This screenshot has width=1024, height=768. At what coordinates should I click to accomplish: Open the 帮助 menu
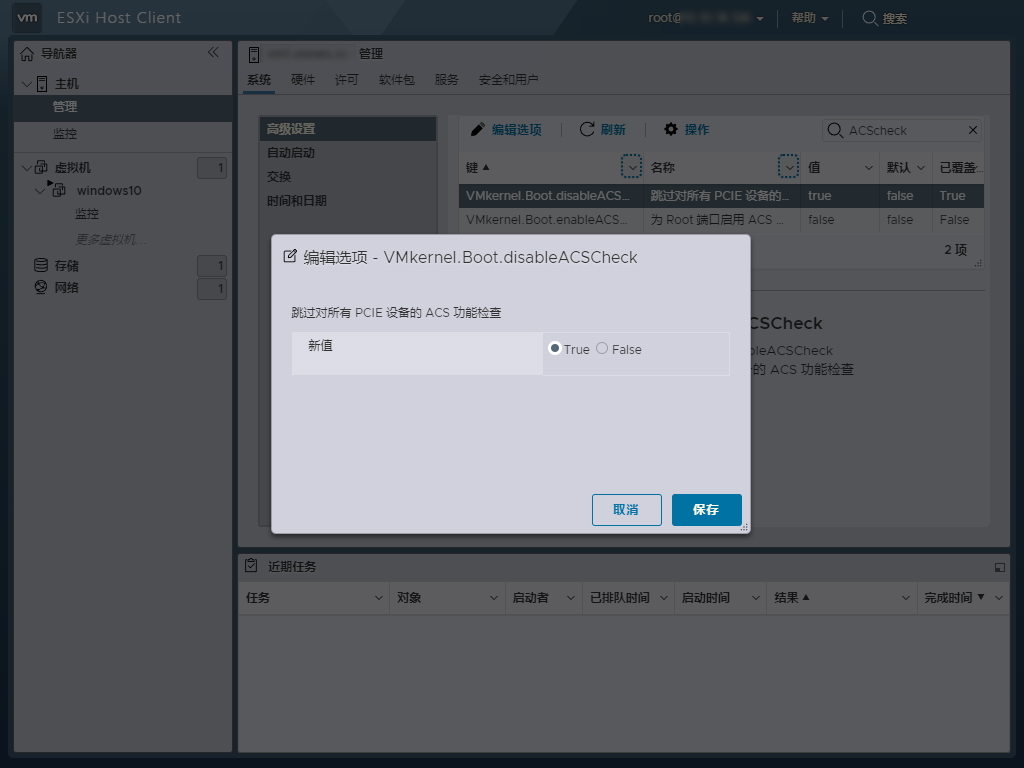tap(807, 17)
